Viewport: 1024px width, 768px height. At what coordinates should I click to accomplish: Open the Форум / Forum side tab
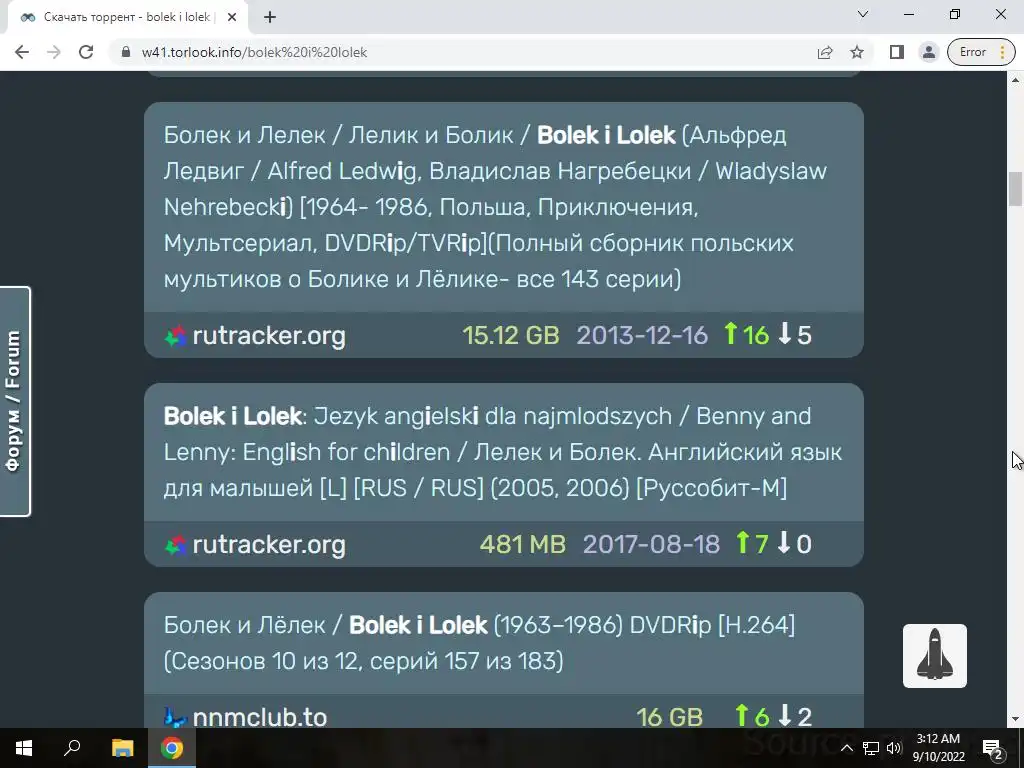pos(15,401)
